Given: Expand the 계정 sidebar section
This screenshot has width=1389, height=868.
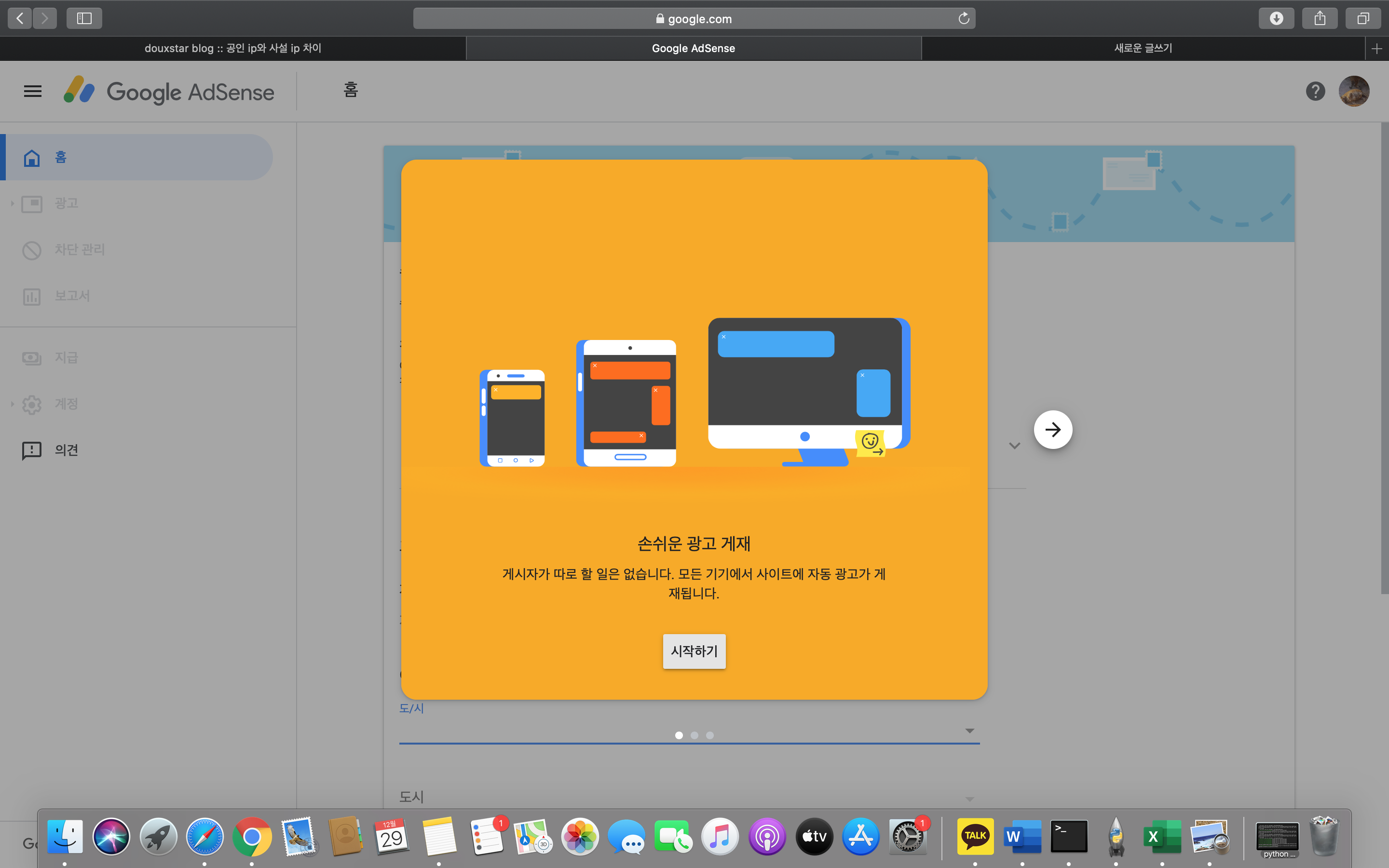Looking at the screenshot, I should click(x=12, y=404).
